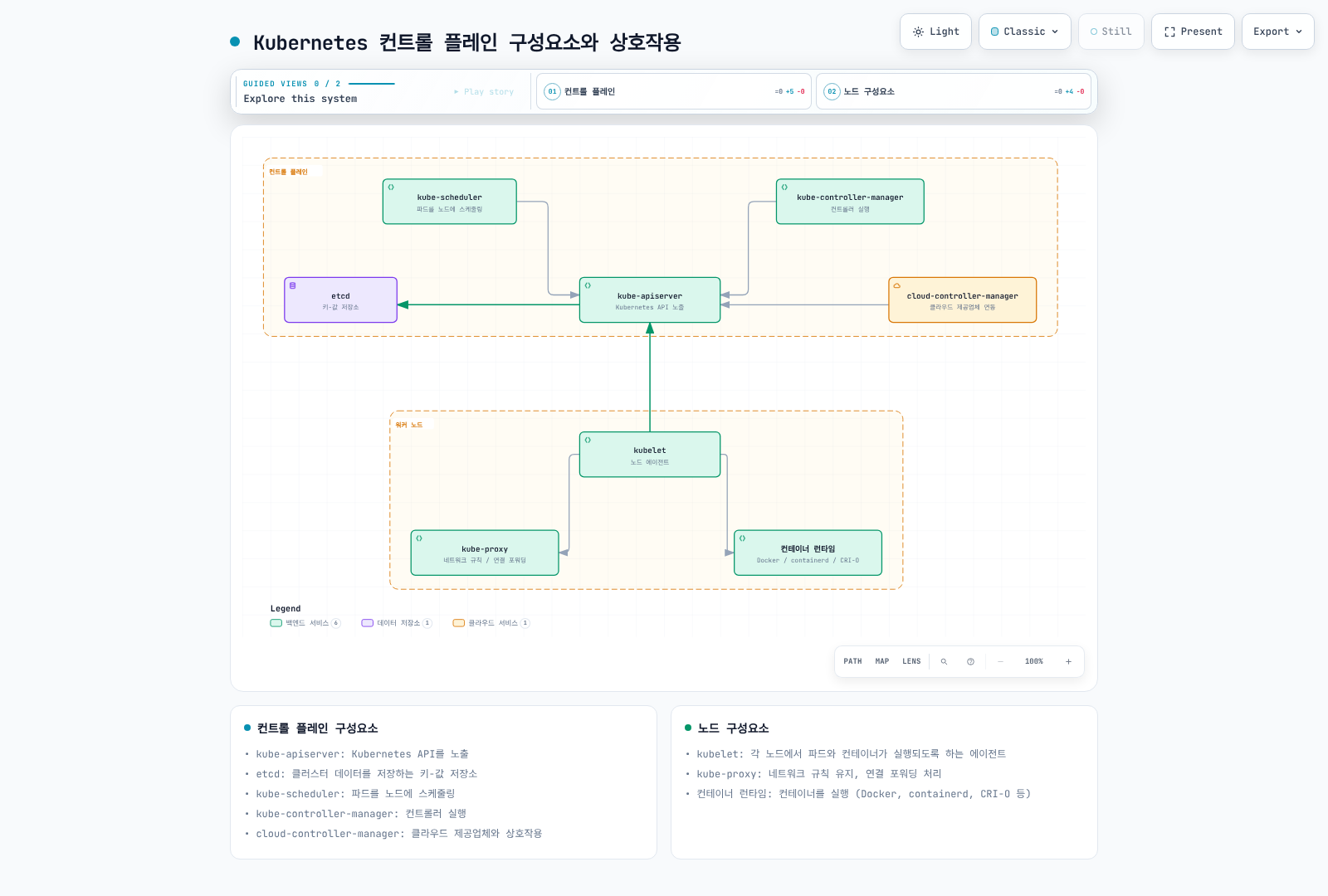The width and height of the screenshot is (1328, 896).
Task: Click the page title Kubernetes 컨트롤 플레인
Action: coord(466,42)
